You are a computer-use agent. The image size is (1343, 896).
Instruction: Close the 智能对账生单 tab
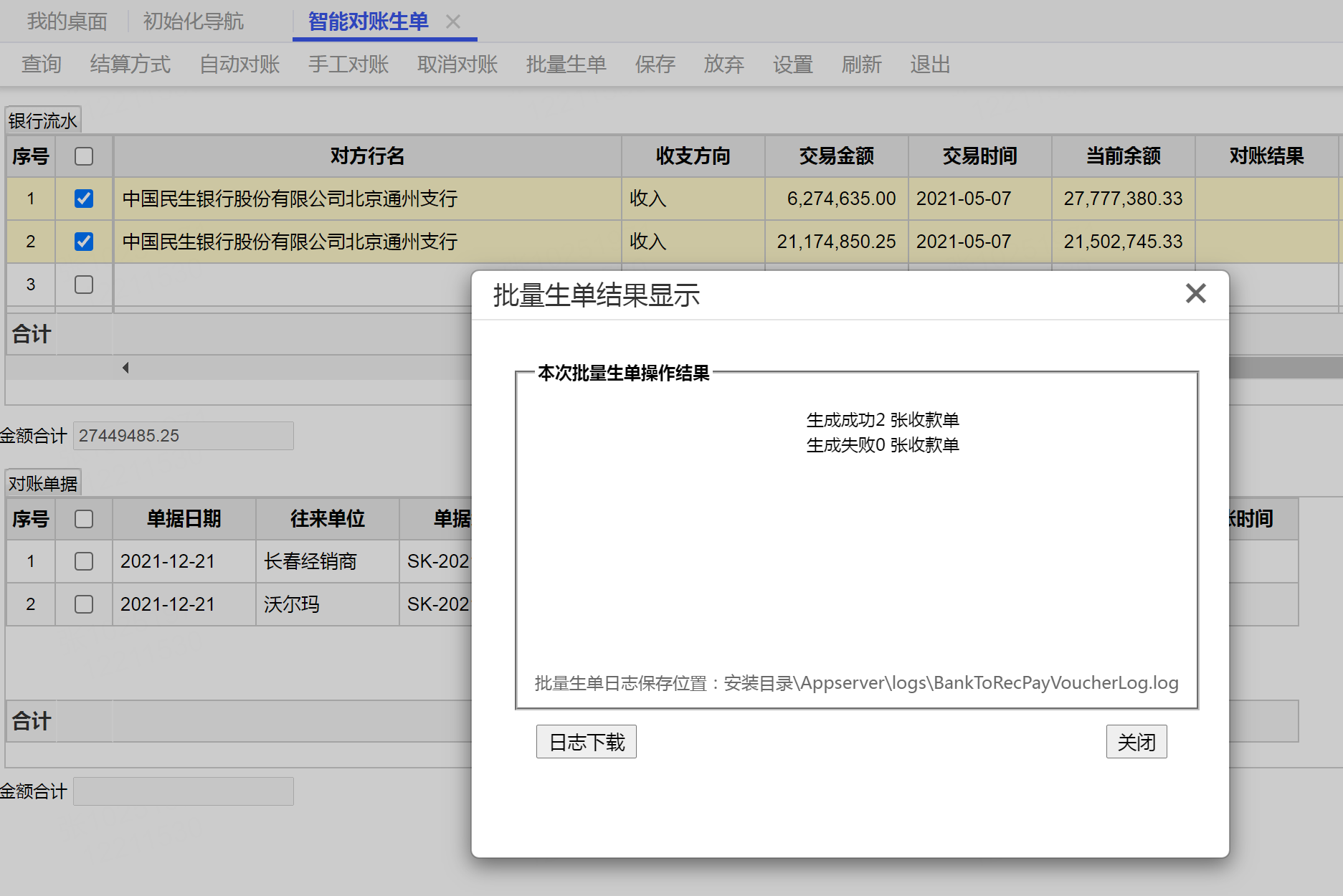(x=453, y=22)
